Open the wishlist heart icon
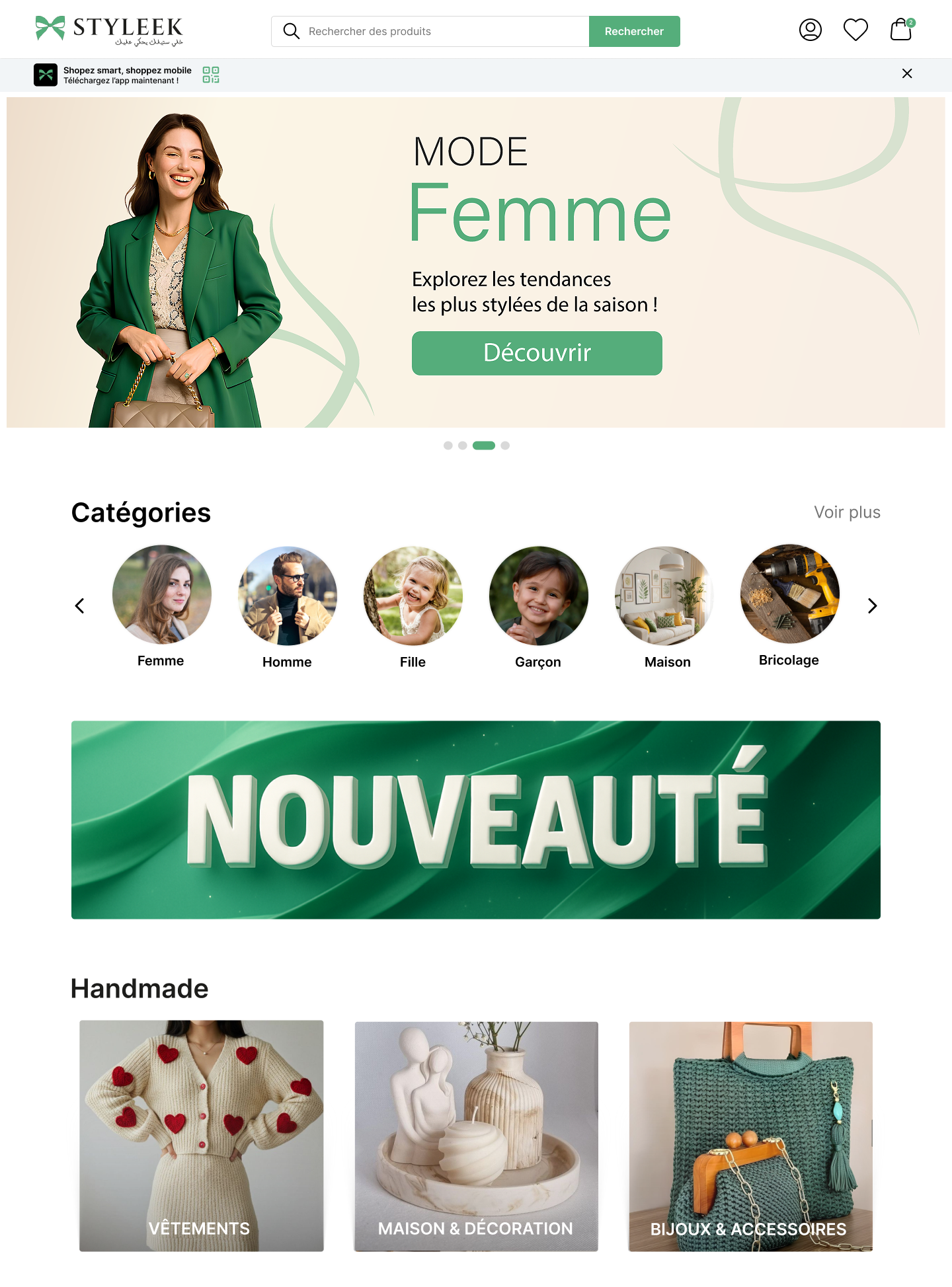 (855, 30)
